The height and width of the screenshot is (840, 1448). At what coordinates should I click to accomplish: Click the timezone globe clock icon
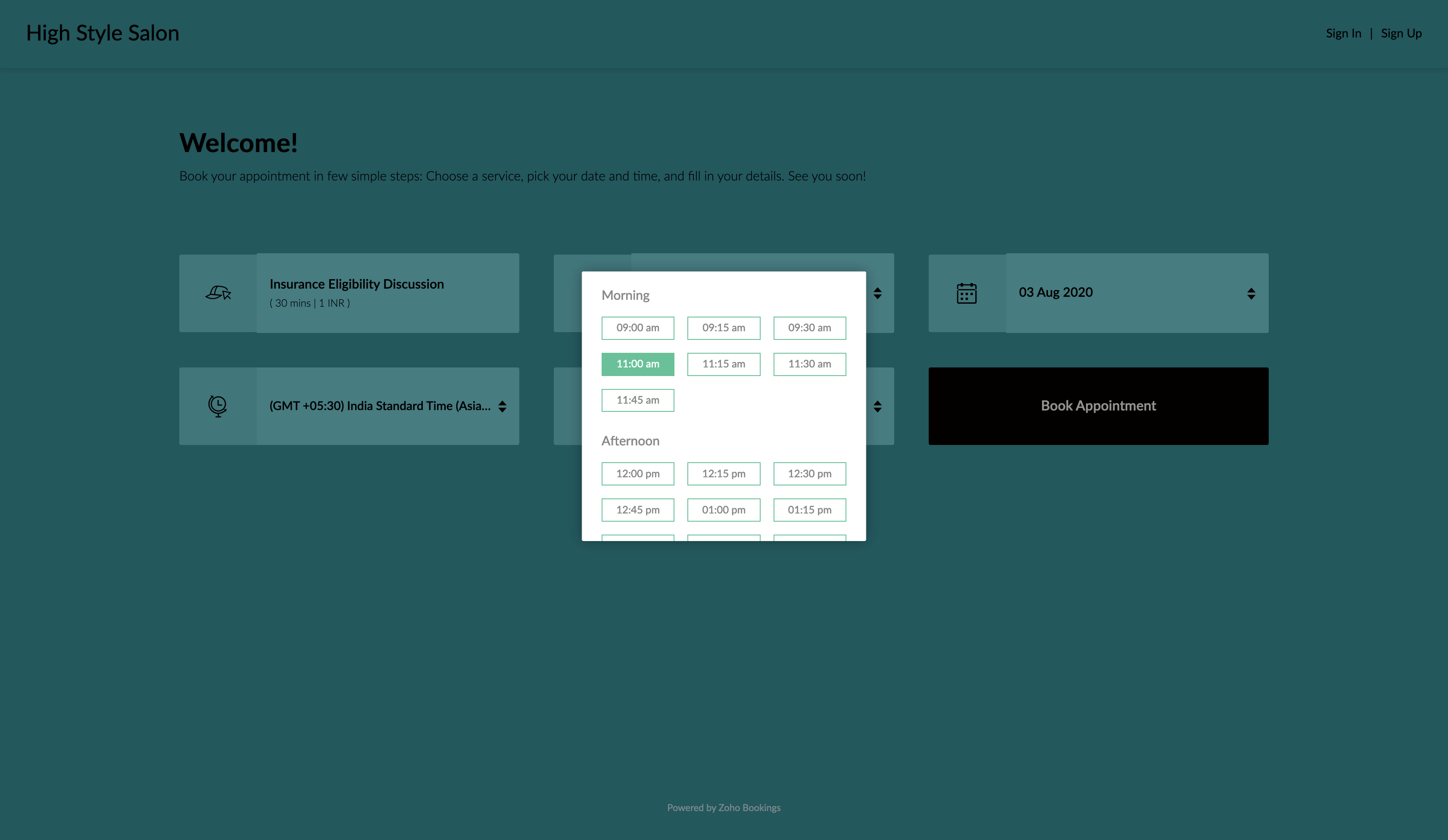218,406
